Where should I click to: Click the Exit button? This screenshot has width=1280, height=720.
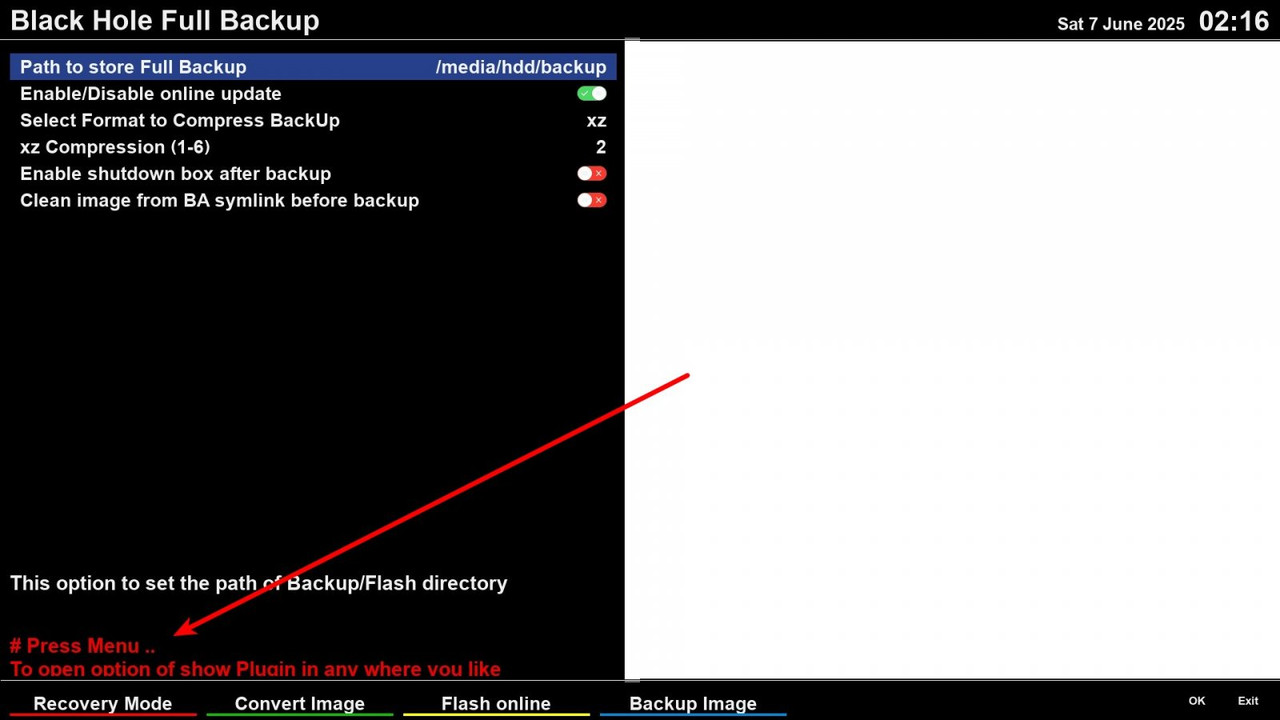pyautogui.click(x=1248, y=701)
